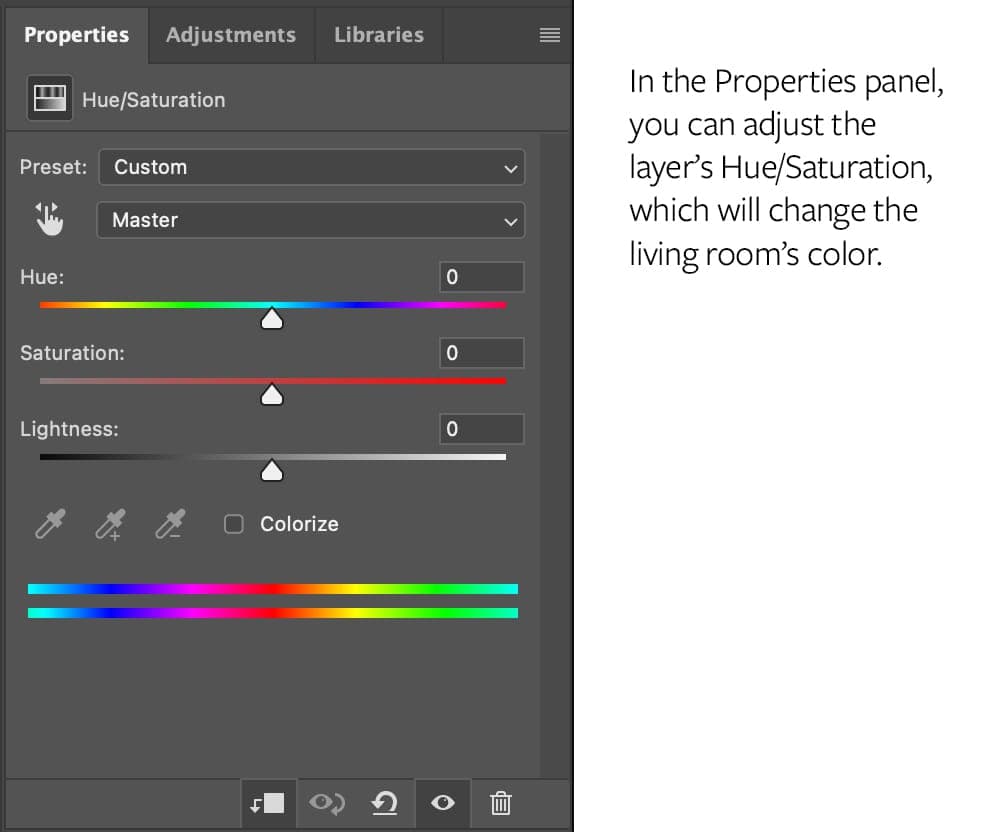Select the targeted adjustment tool
998x832 pixels.
pyautogui.click(x=49, y=219)
